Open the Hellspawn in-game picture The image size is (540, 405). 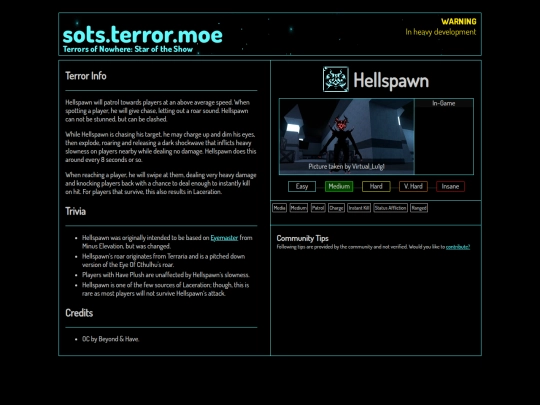coord(346,136)
